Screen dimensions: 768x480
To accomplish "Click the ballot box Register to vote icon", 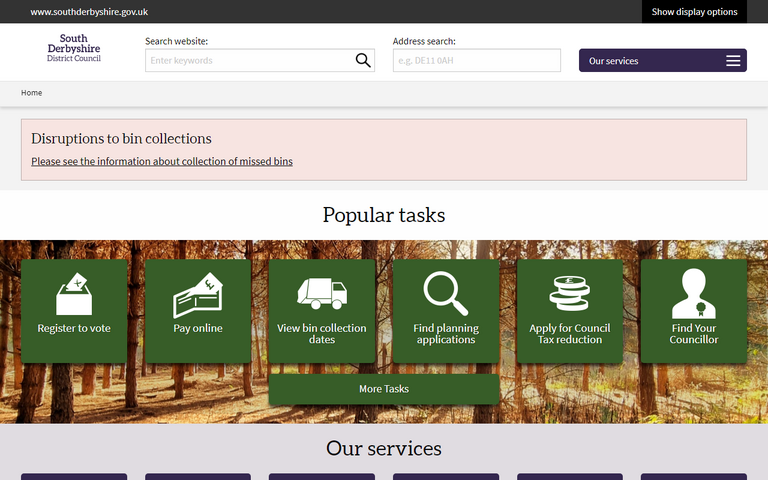I will tap(74, 293).
